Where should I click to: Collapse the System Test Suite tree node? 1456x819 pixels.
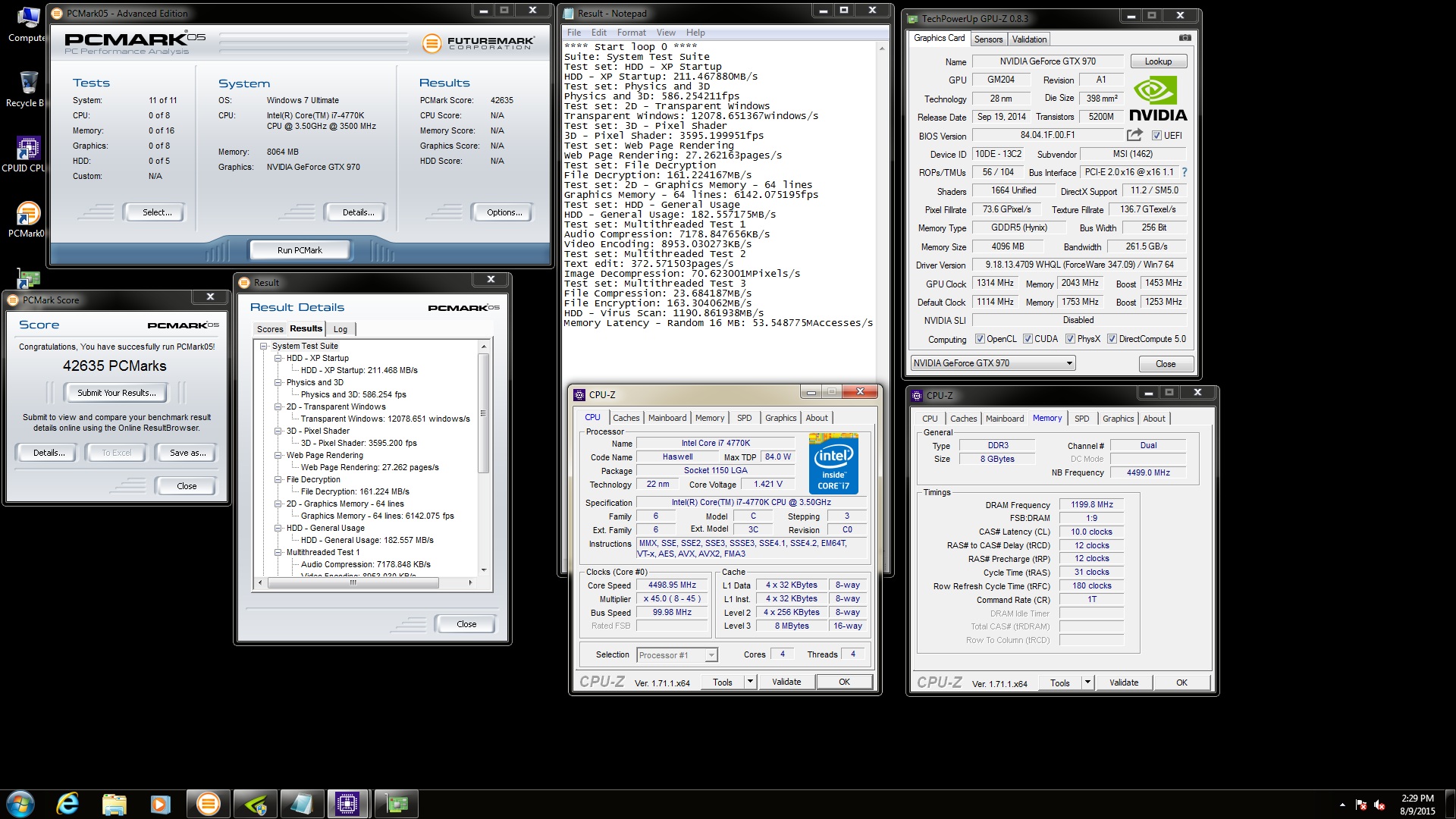[264, 346]
